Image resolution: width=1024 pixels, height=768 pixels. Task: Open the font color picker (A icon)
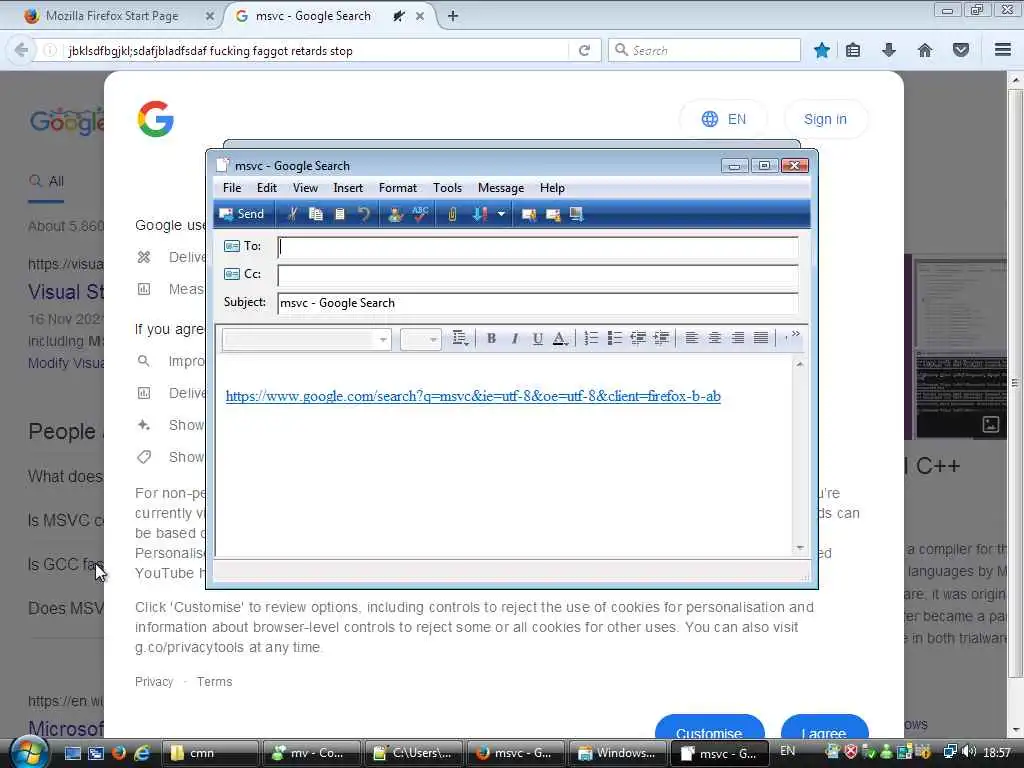pos(560,338)
